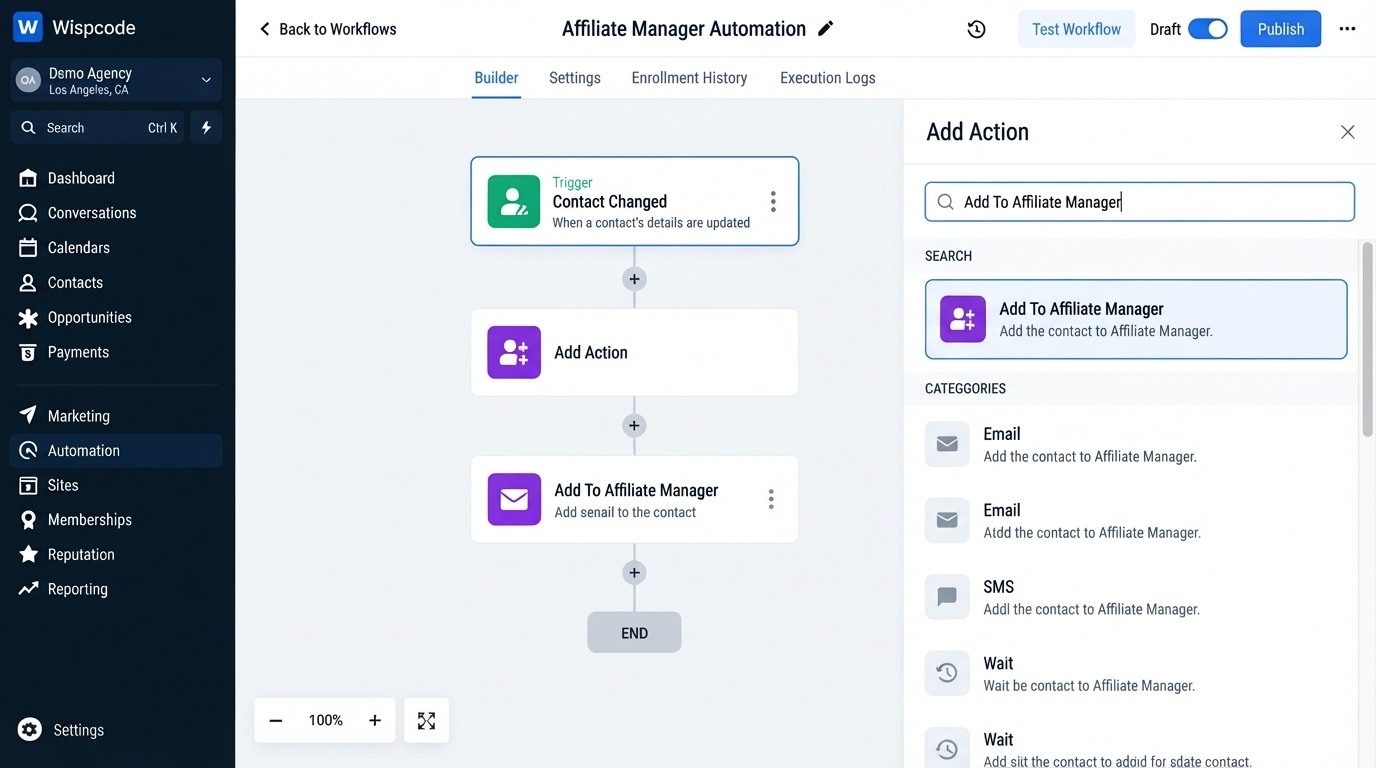Click the Marketing paper plane icon
1376x768 pixels.
pyautogui.click(x=28, y=415)
